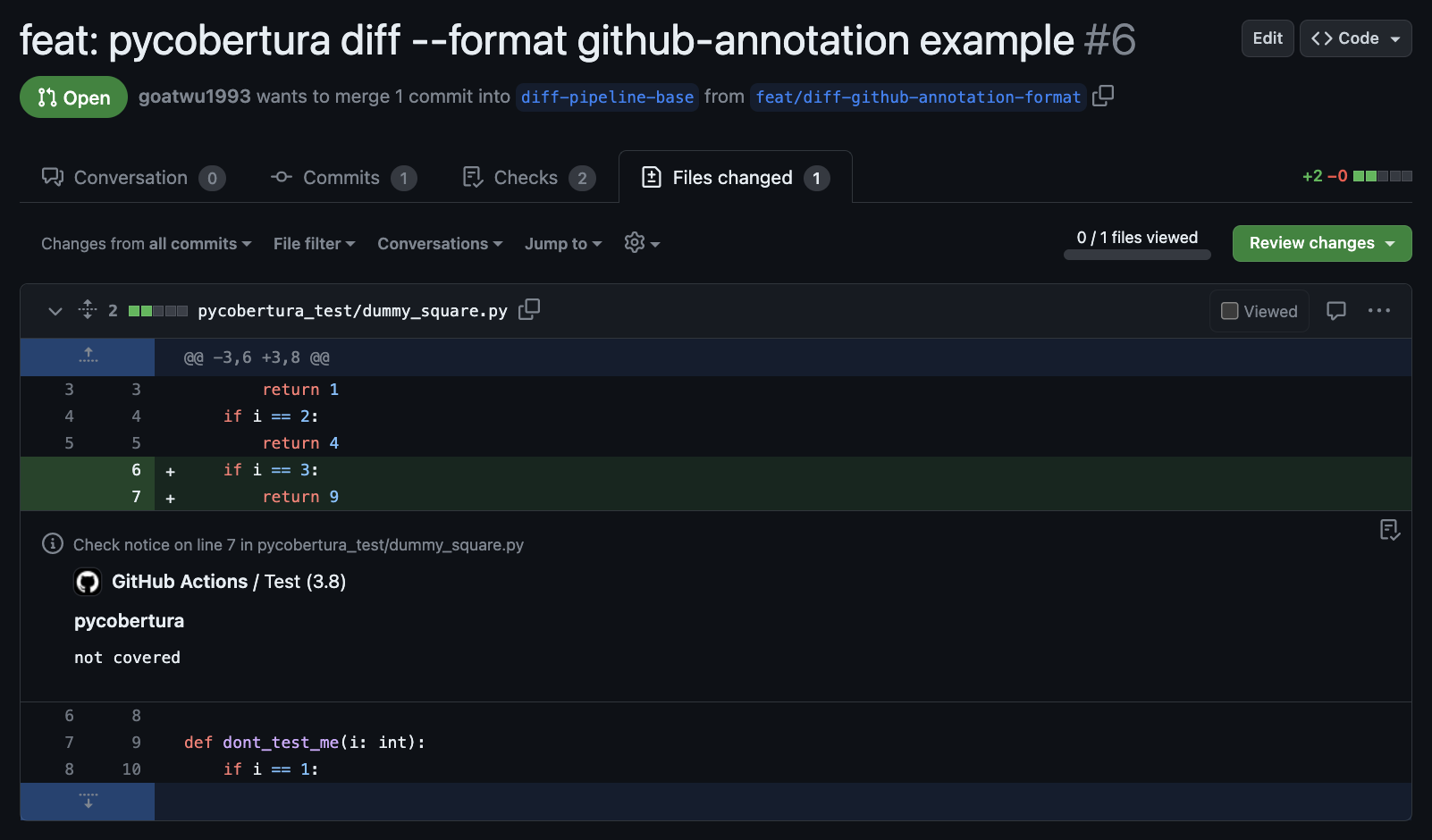Open GitHub Actions / Test (3.8) link
This screenshot has width=1432, height=840.
(x=229, y=582)
